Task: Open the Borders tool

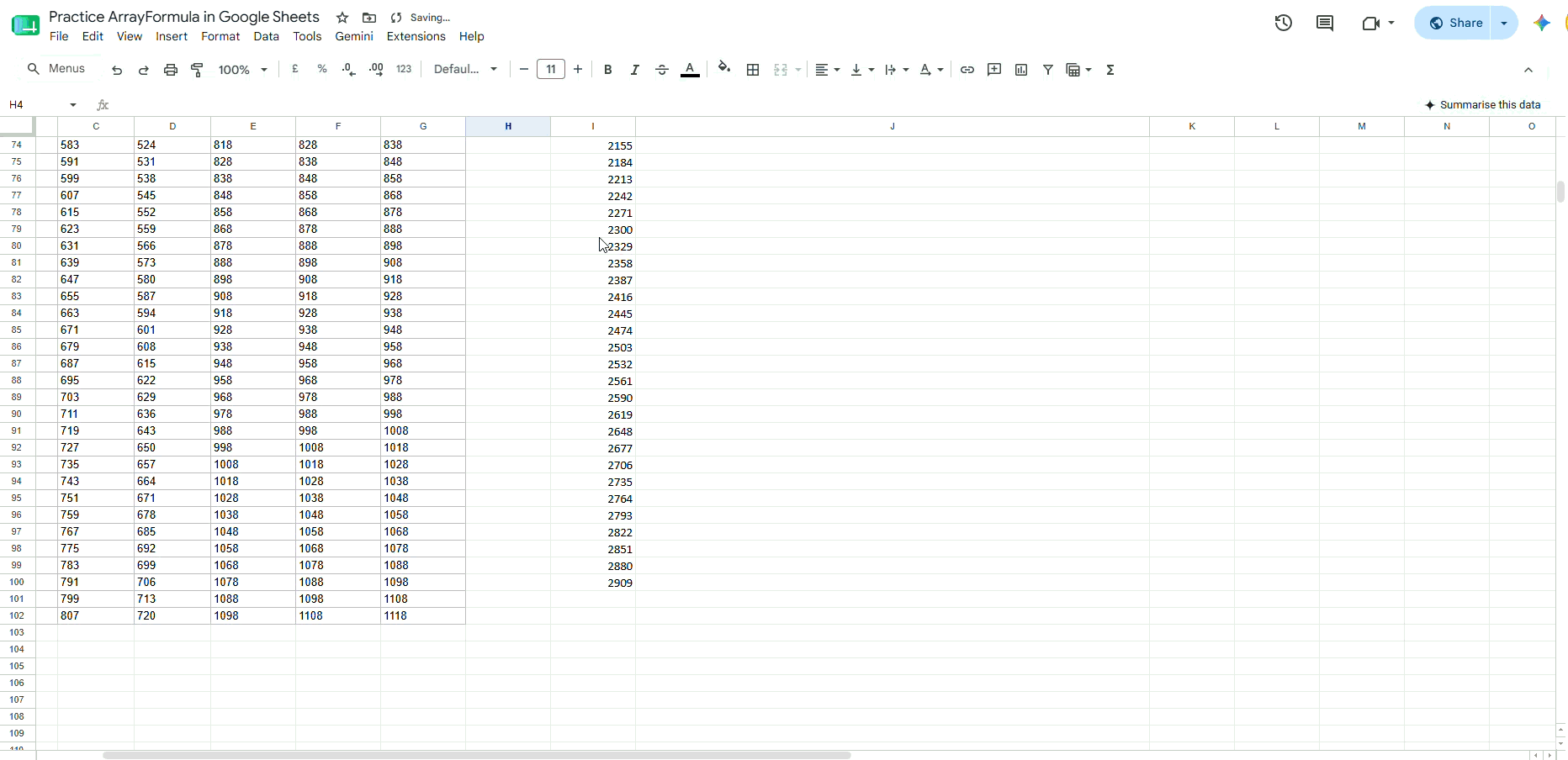Action: point(753,70)
